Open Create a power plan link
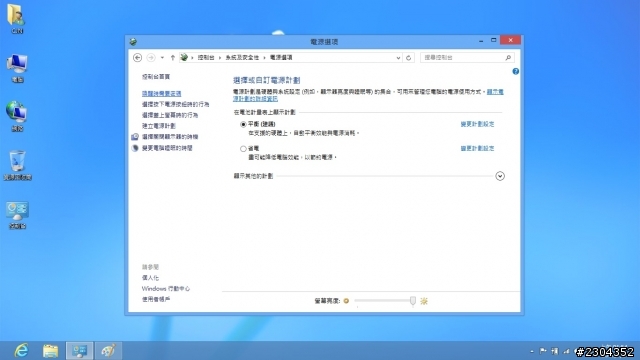Screen dimensions: 640x360 tap(158, 126)
